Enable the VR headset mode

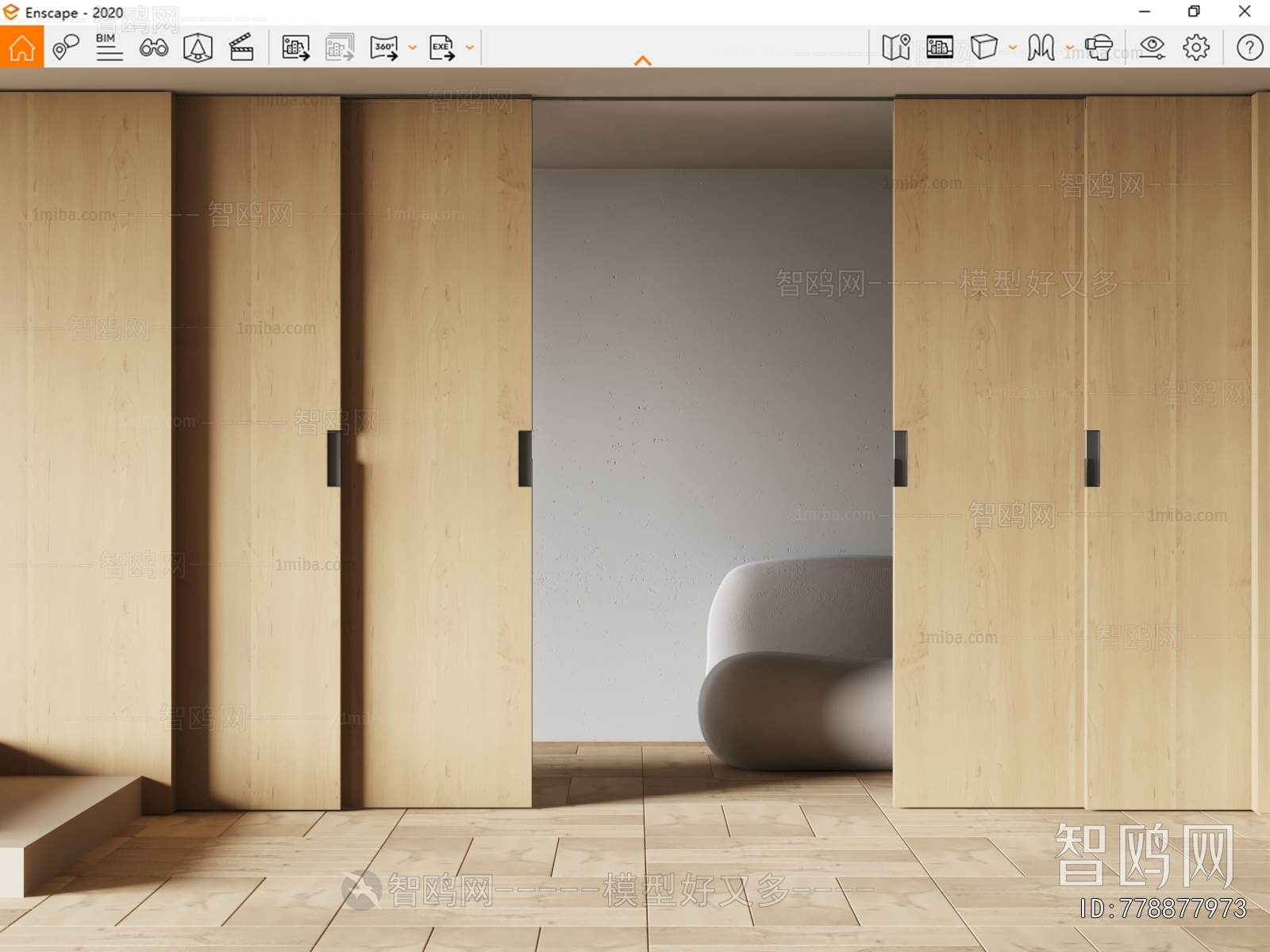[1099, 48]
